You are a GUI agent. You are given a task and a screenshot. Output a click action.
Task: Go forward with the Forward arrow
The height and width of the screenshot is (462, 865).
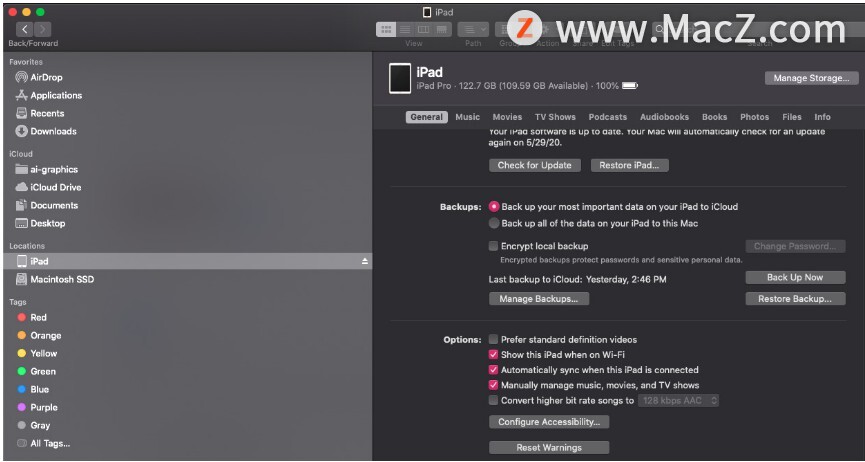[42, 29]
